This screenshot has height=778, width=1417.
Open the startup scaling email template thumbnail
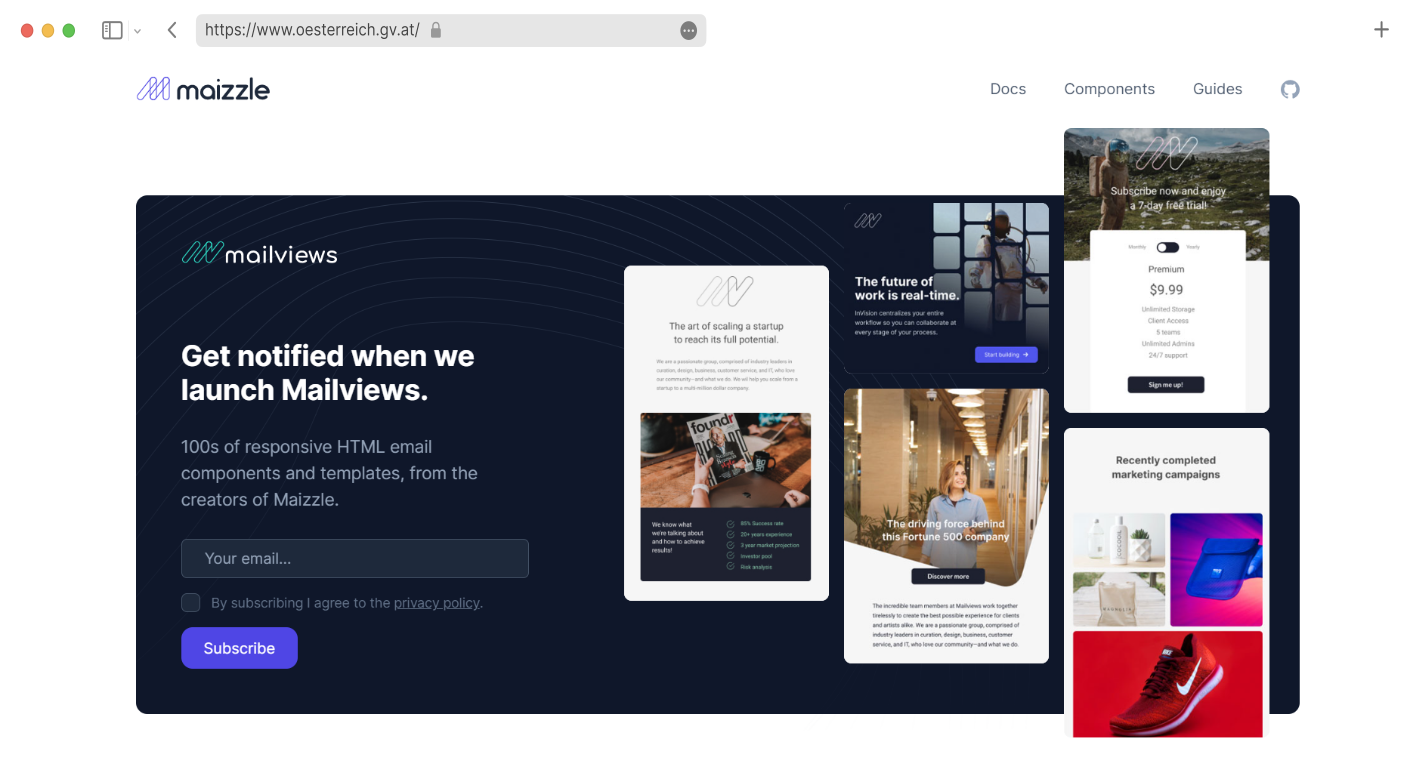[726, 433]
